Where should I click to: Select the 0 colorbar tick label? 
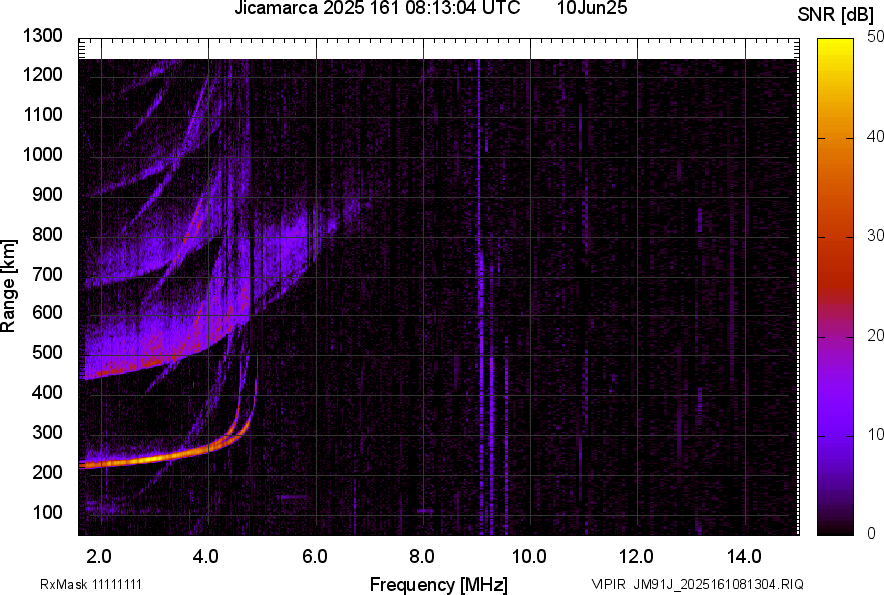pyautogui.click(x=872, y=533)
